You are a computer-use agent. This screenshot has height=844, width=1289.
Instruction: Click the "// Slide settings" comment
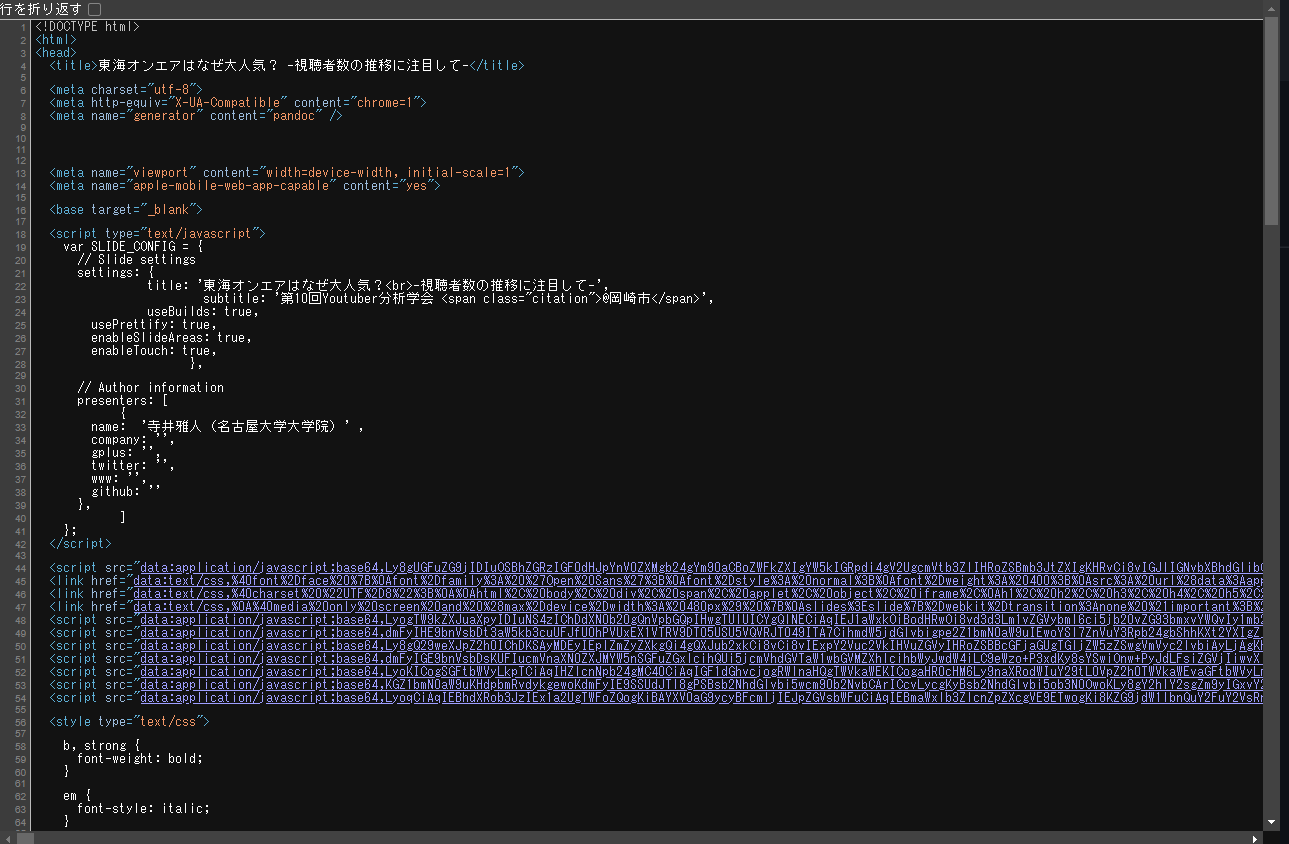coord(136,260)
